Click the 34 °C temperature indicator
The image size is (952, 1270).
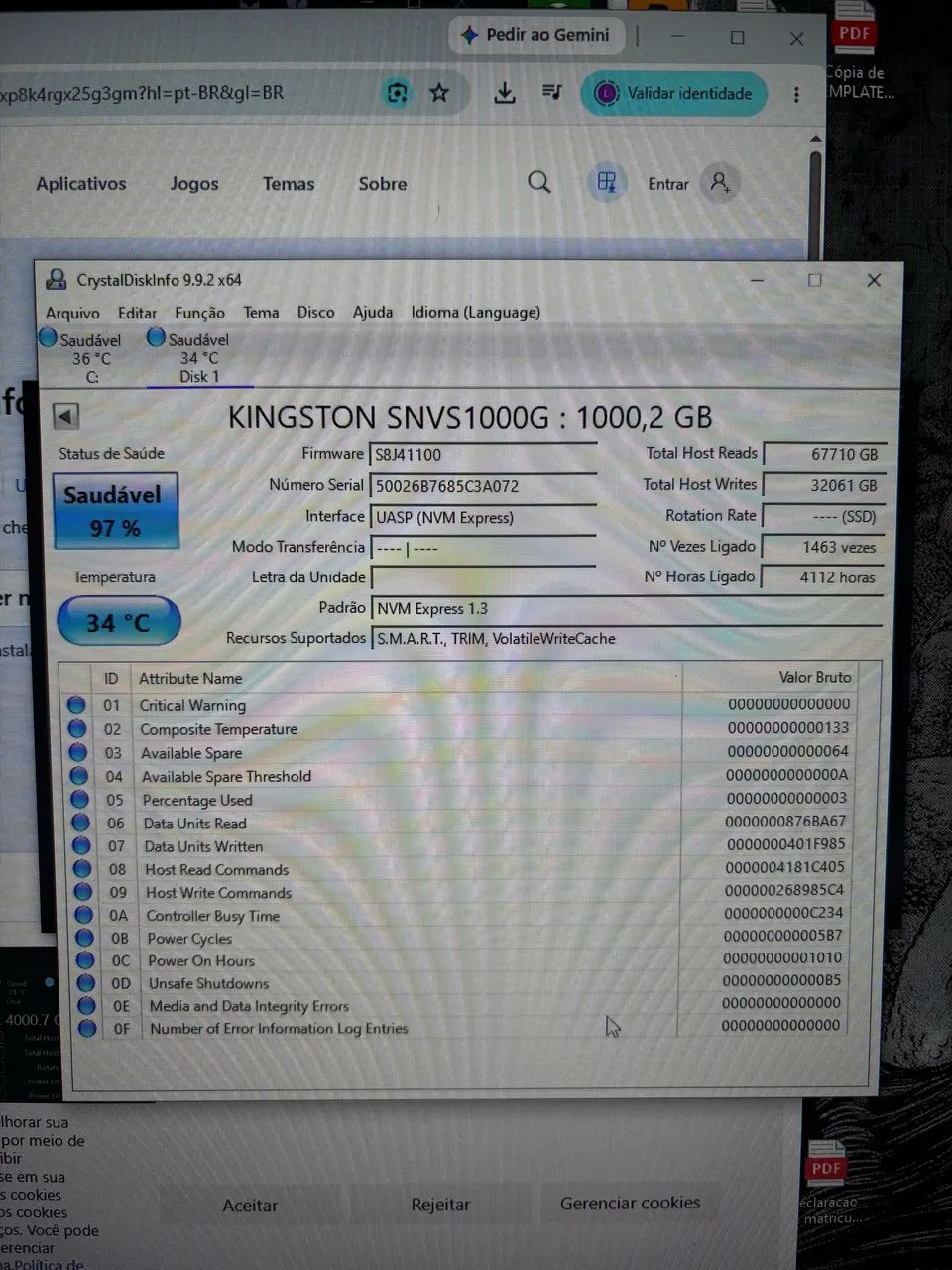tap(118, 622)
